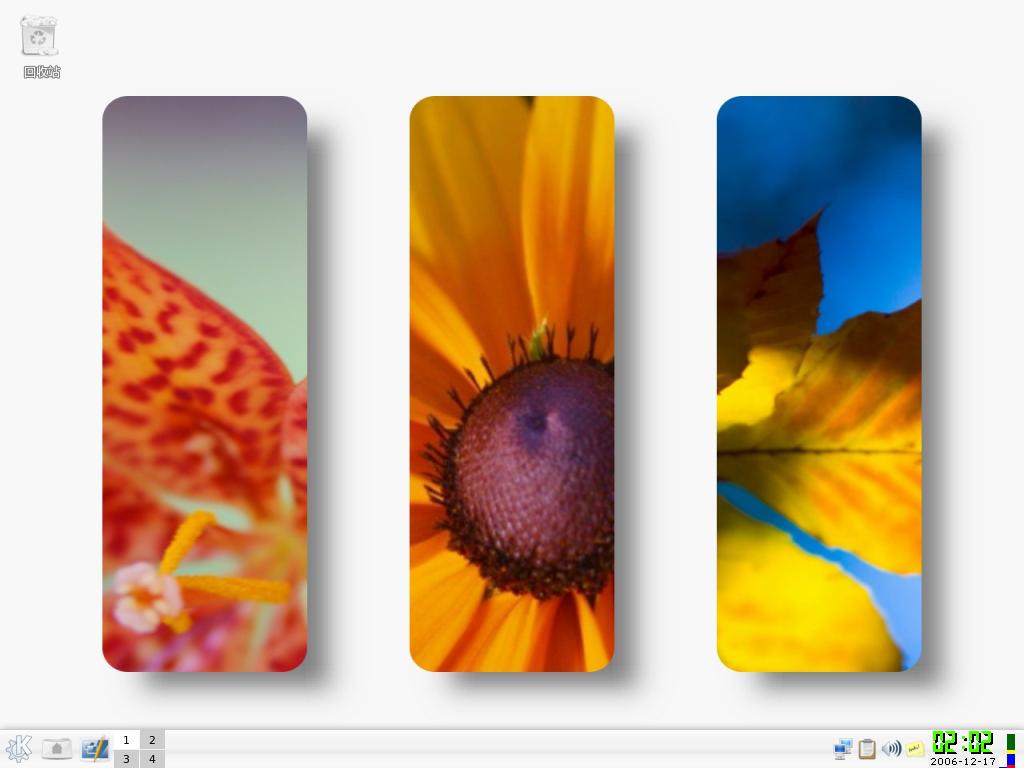Open the KDE K menu launcher
Viewport: 1024px width, 768px height.
coord(18,748)
